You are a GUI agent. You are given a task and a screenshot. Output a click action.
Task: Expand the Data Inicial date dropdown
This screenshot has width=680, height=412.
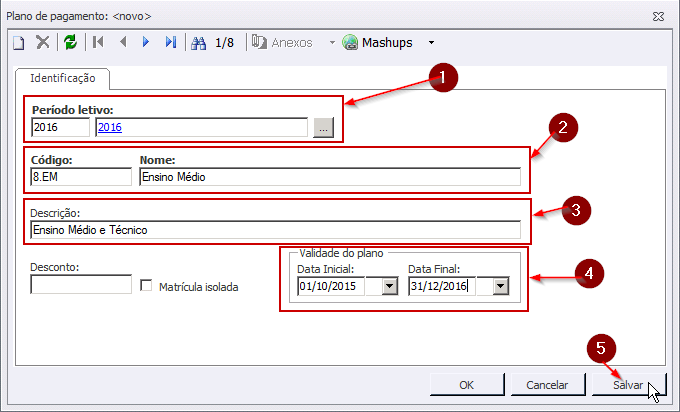[x=388, y=286]
